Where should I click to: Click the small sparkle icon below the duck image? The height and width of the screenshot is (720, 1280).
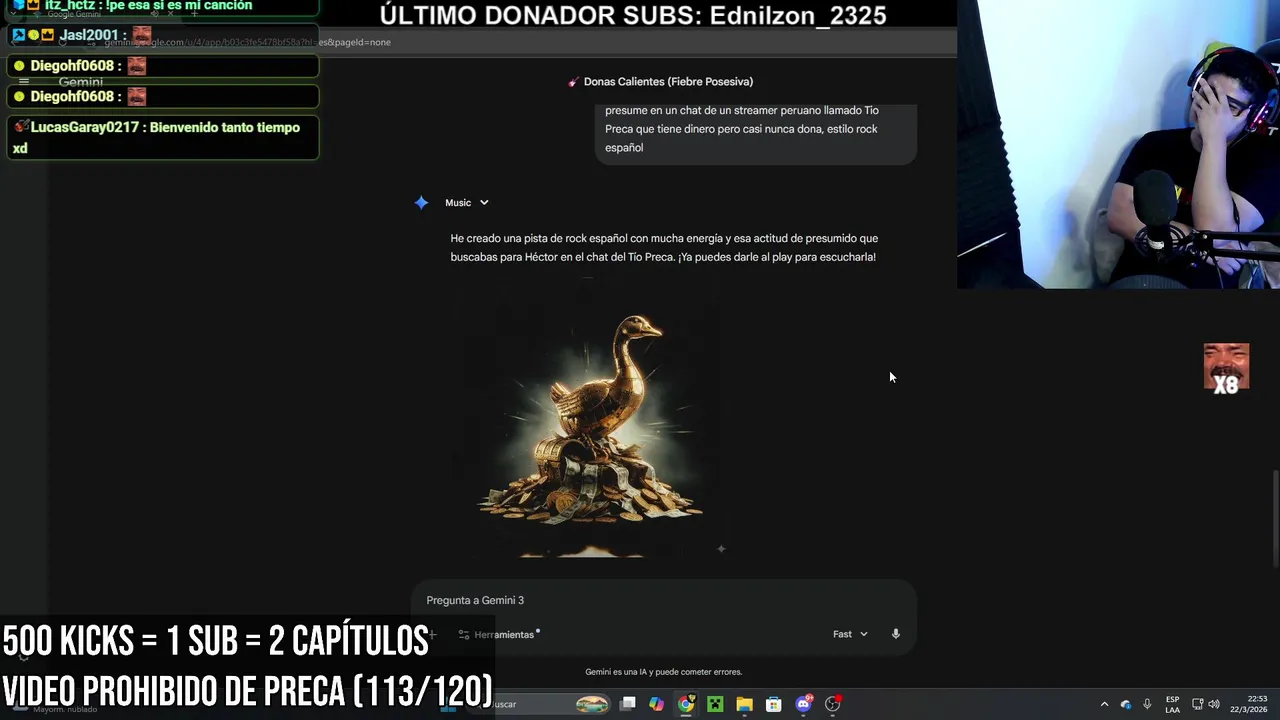pyautogui.click(x=721, y=548)
